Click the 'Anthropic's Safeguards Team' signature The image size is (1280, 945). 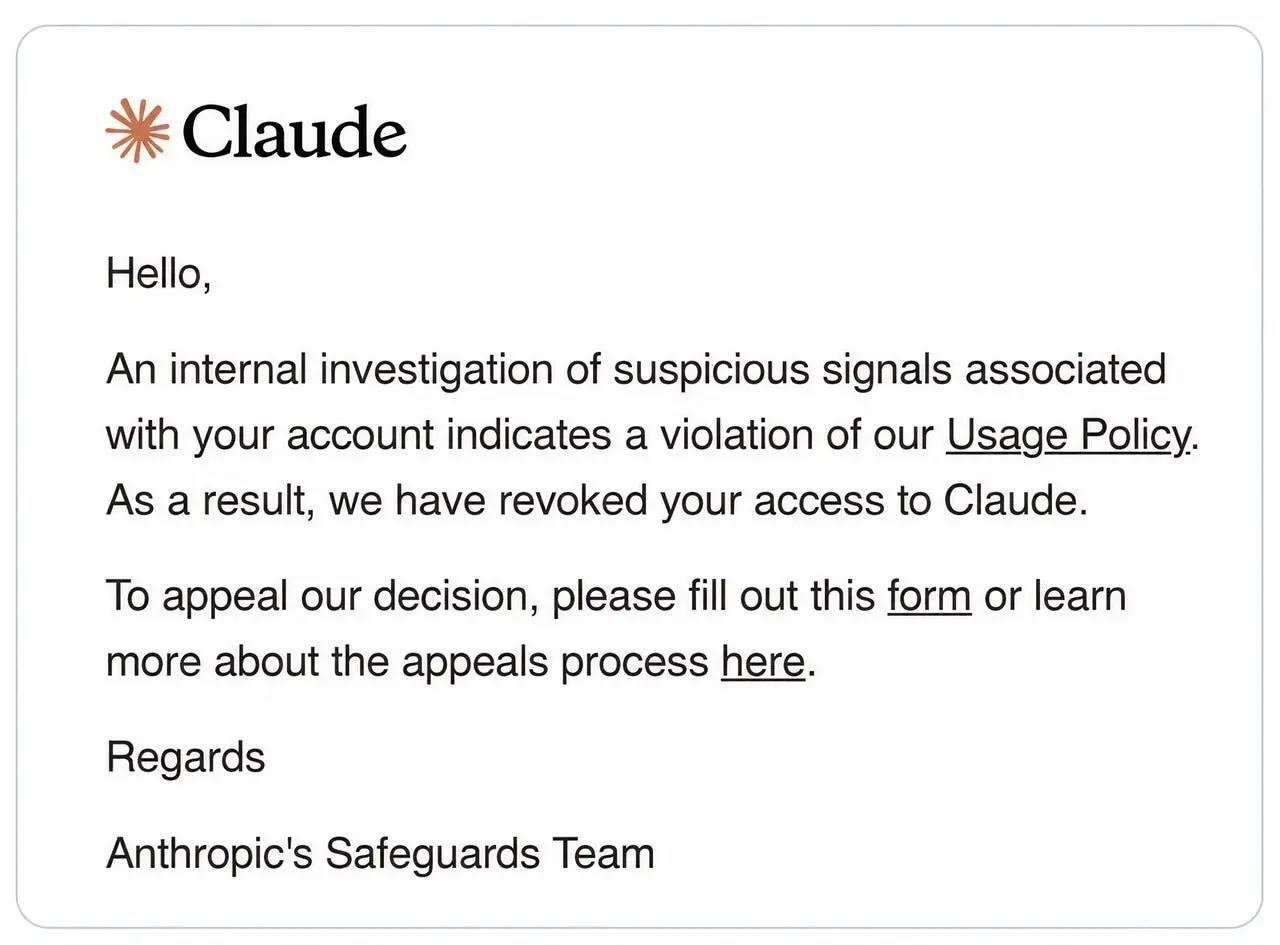click(x=381, y=854)
